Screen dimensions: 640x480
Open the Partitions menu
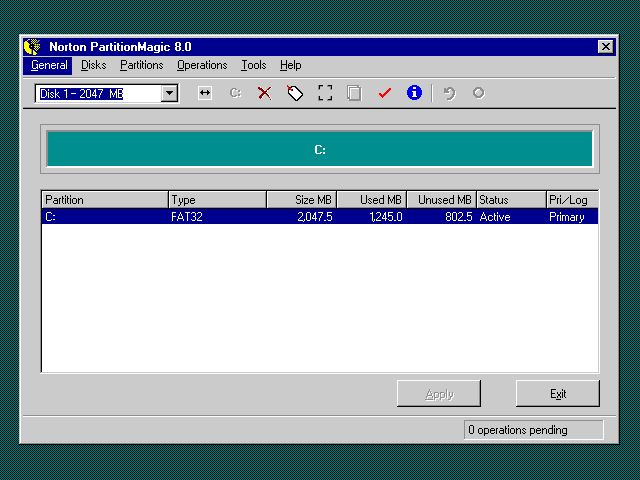[x=141, y=65]
